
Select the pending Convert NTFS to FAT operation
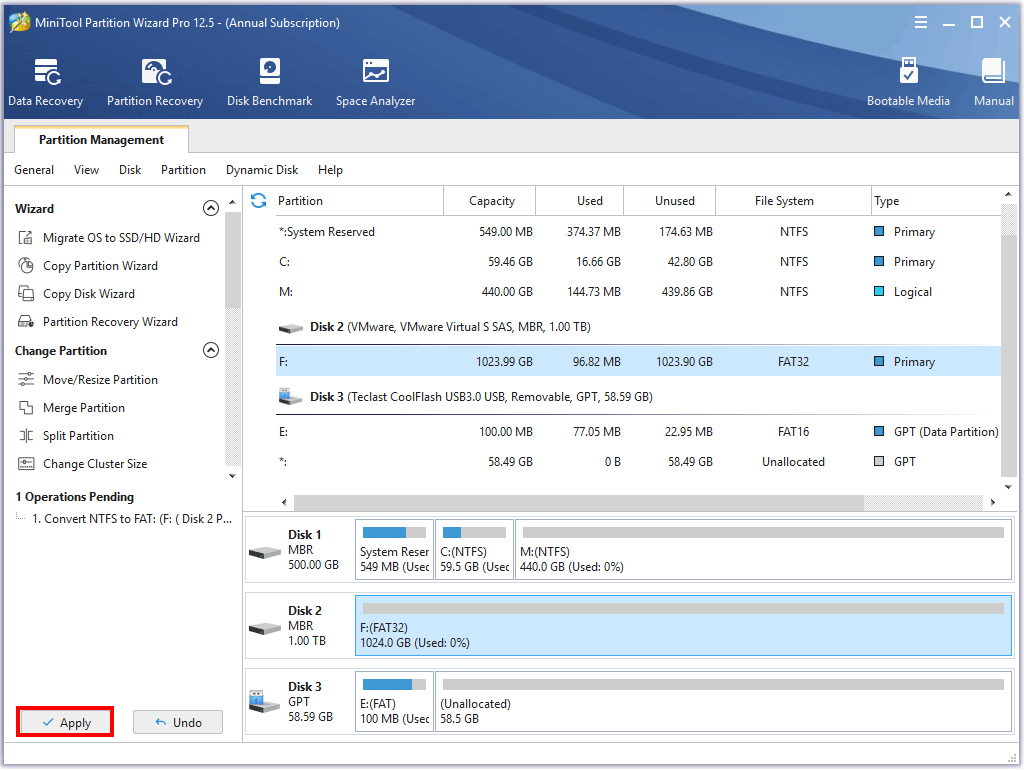point(132,519)
